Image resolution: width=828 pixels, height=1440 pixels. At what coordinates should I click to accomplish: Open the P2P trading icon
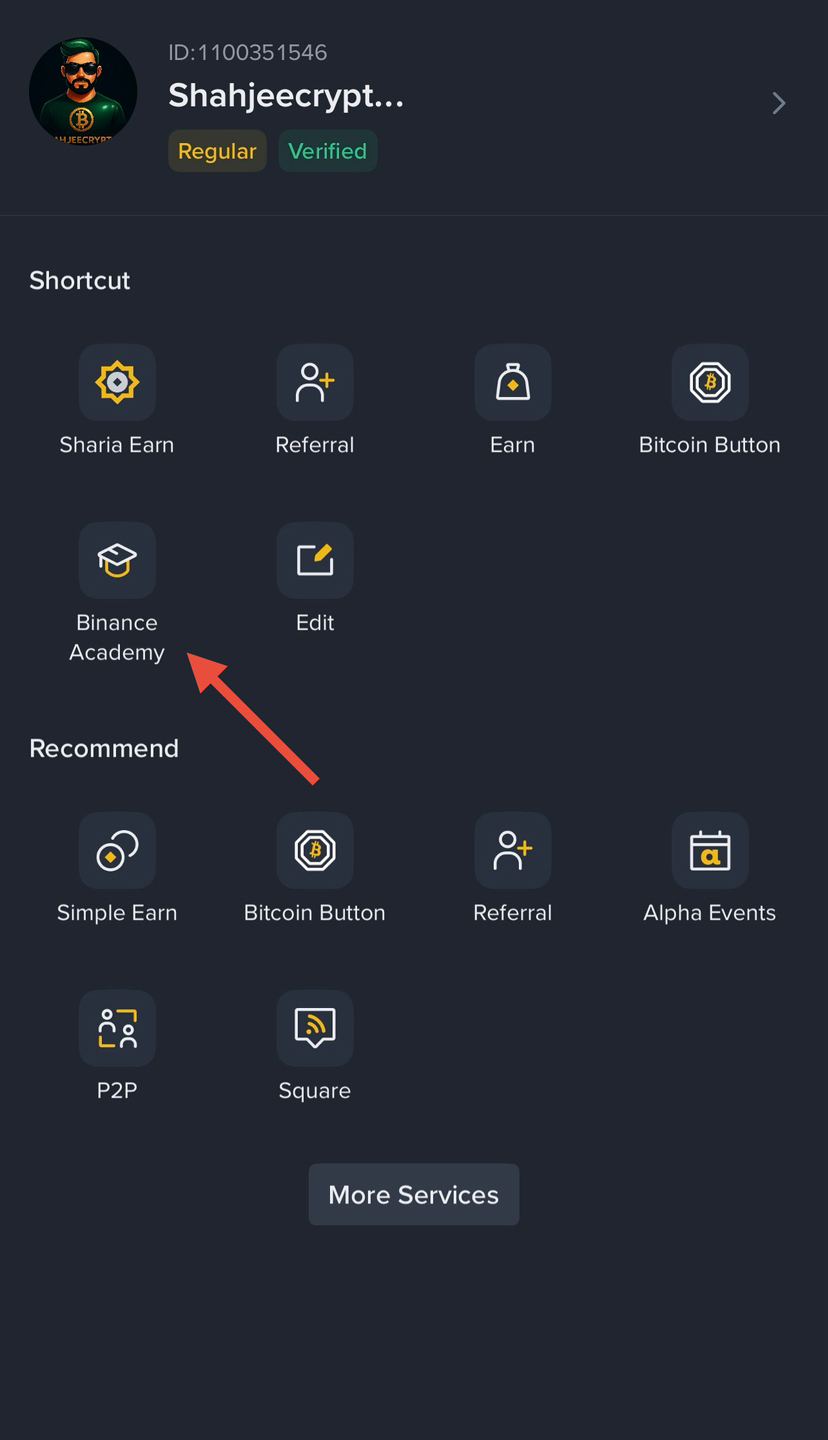117,1028
